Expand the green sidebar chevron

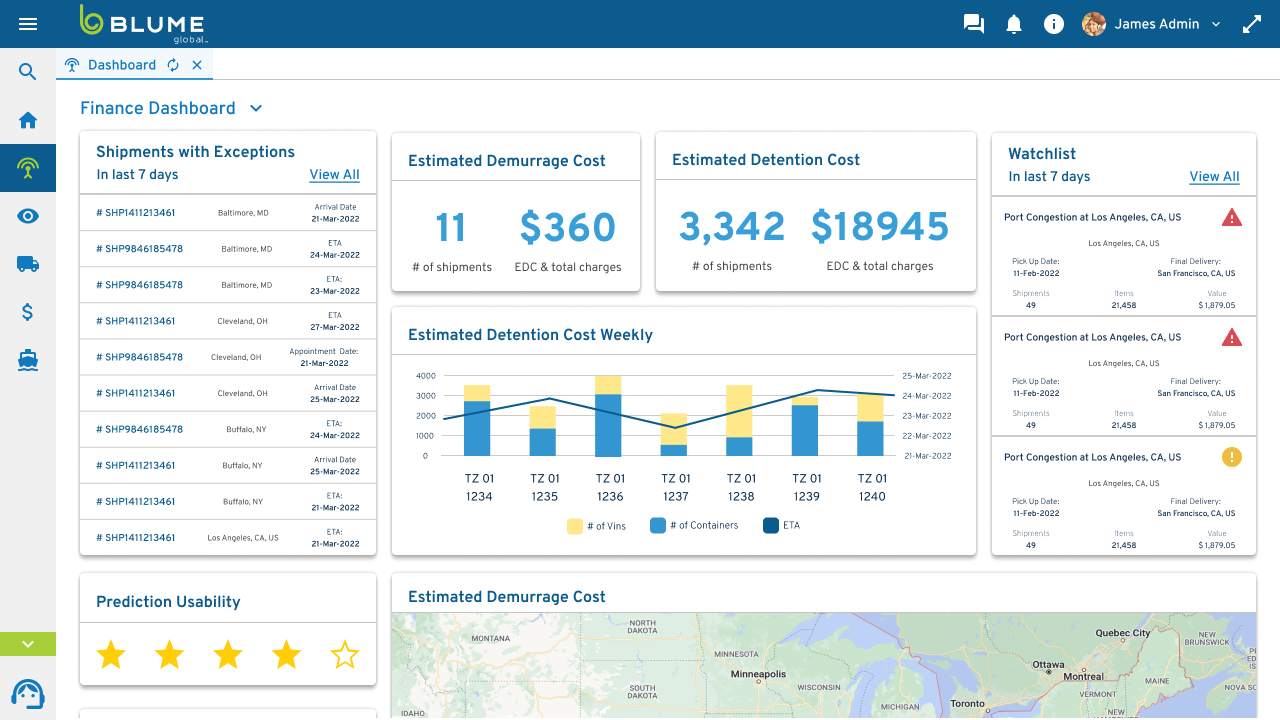coord(28,644)
